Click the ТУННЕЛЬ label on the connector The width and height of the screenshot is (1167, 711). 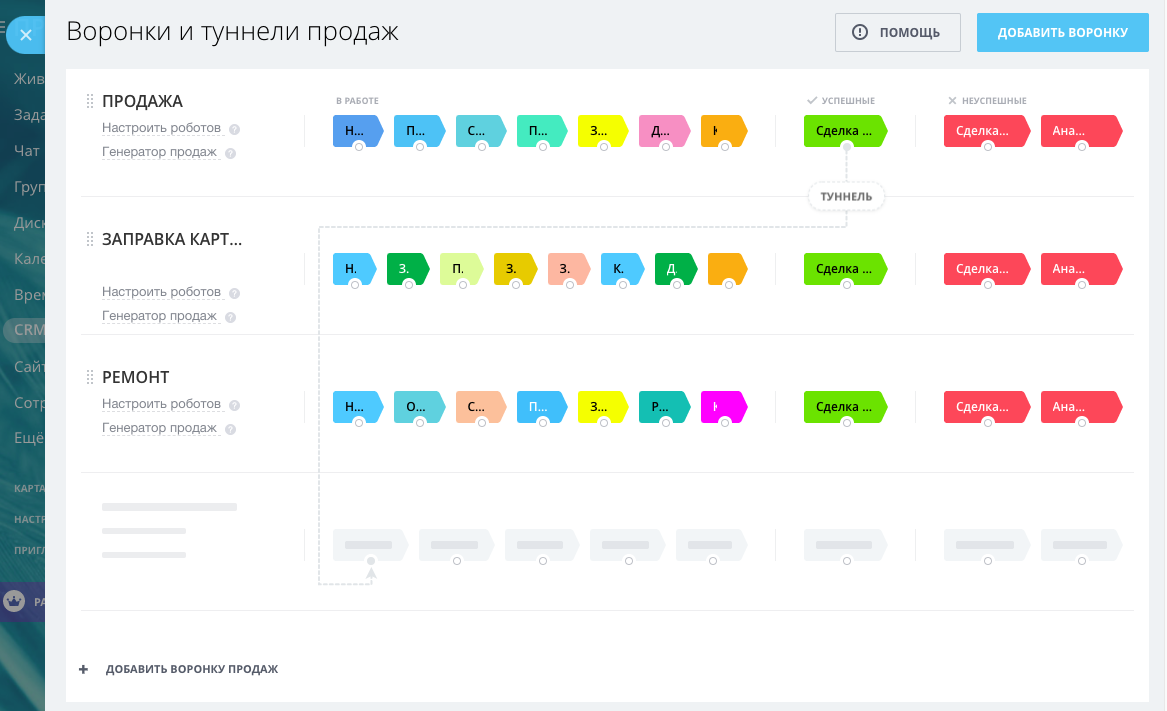(x=846, y=197)
